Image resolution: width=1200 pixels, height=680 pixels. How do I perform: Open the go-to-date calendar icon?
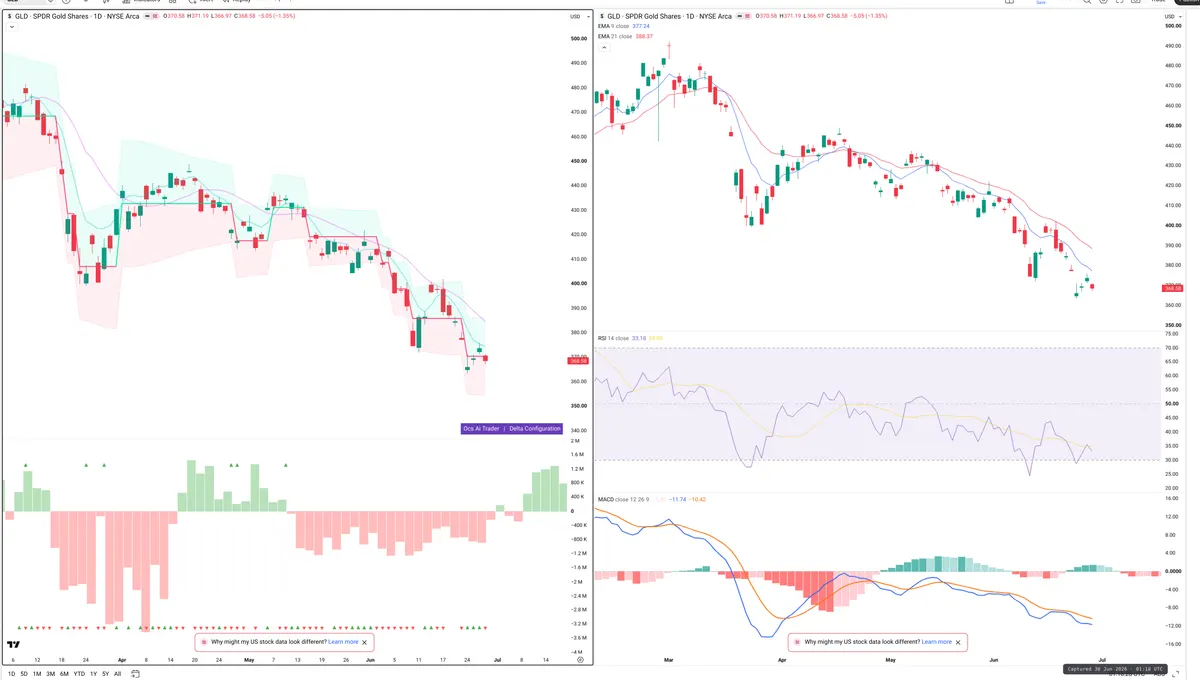pyautogui.click(x=134, y=674)
